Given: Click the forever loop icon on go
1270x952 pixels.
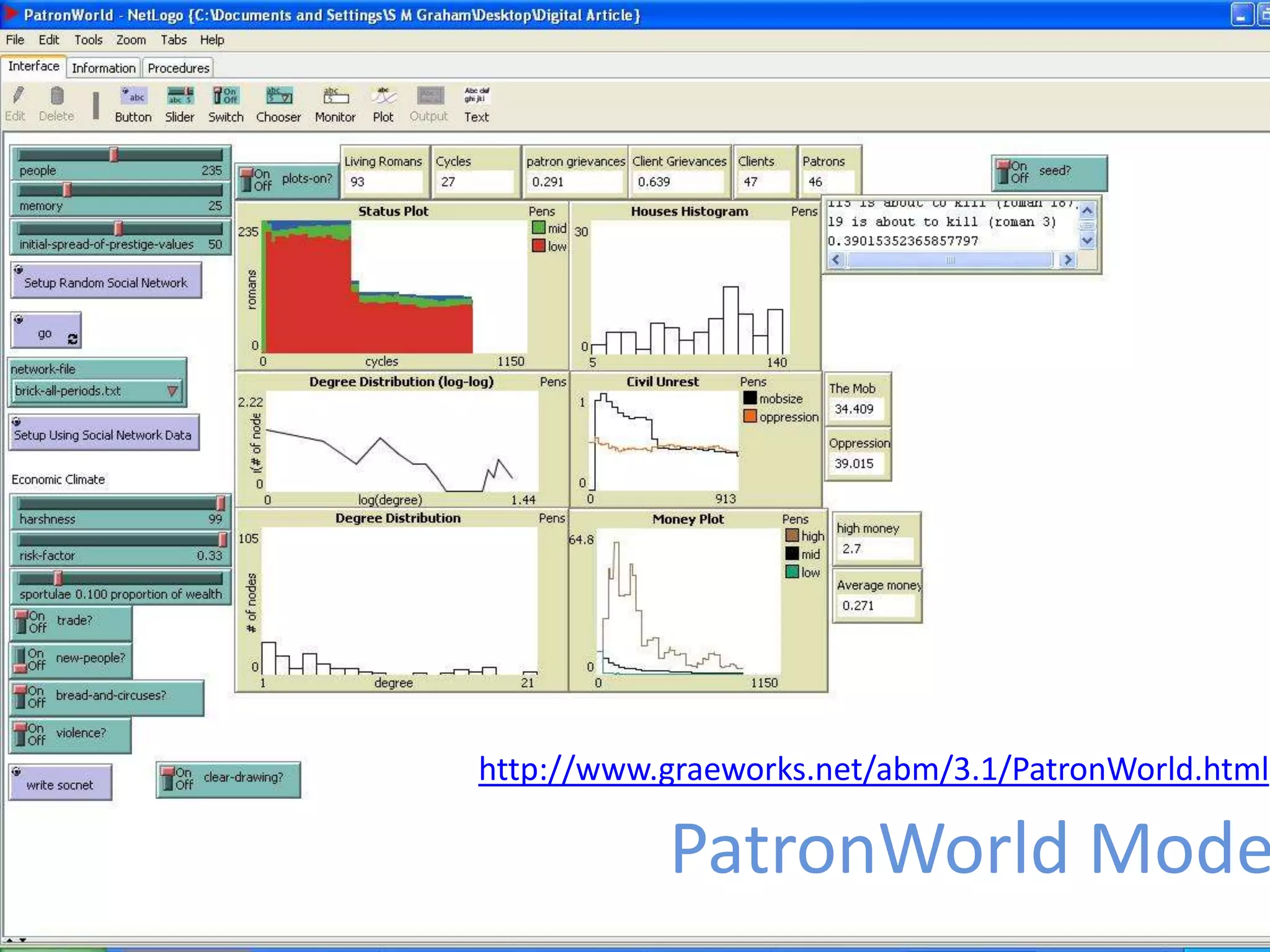Looking at the screenshot, I should coord(73,338).
